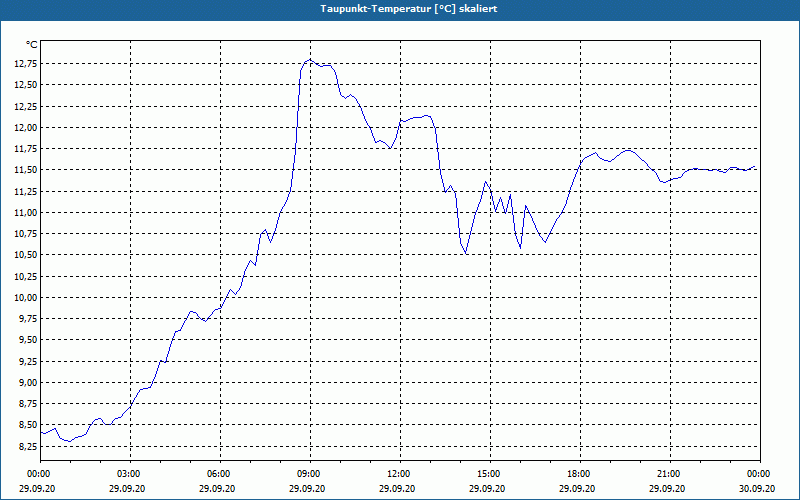Pick the '12:00' time label
Screen dimensions: 800x500
(401, 474)
